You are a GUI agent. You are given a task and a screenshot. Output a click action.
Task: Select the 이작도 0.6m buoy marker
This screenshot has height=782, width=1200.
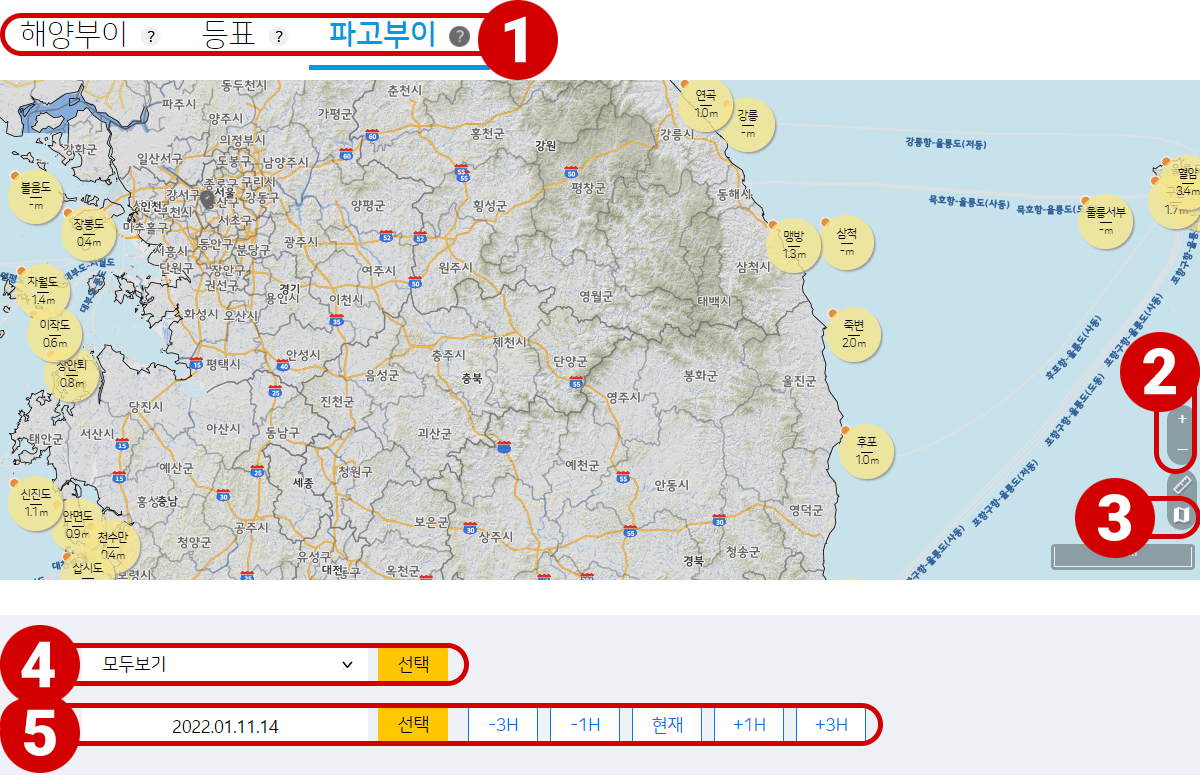coord(55,333)
